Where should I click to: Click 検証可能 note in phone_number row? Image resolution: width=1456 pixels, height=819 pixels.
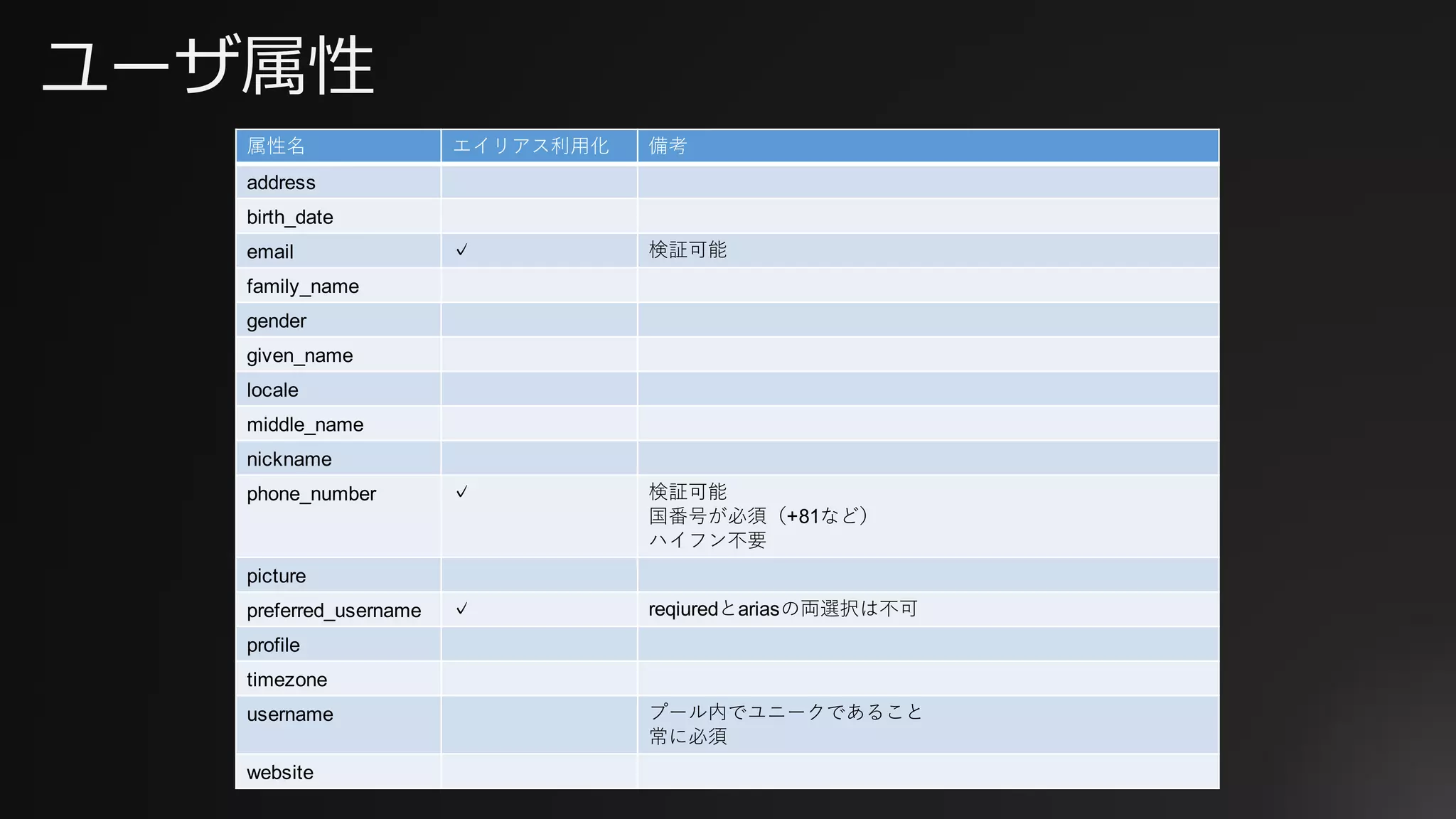pos(687,491)
